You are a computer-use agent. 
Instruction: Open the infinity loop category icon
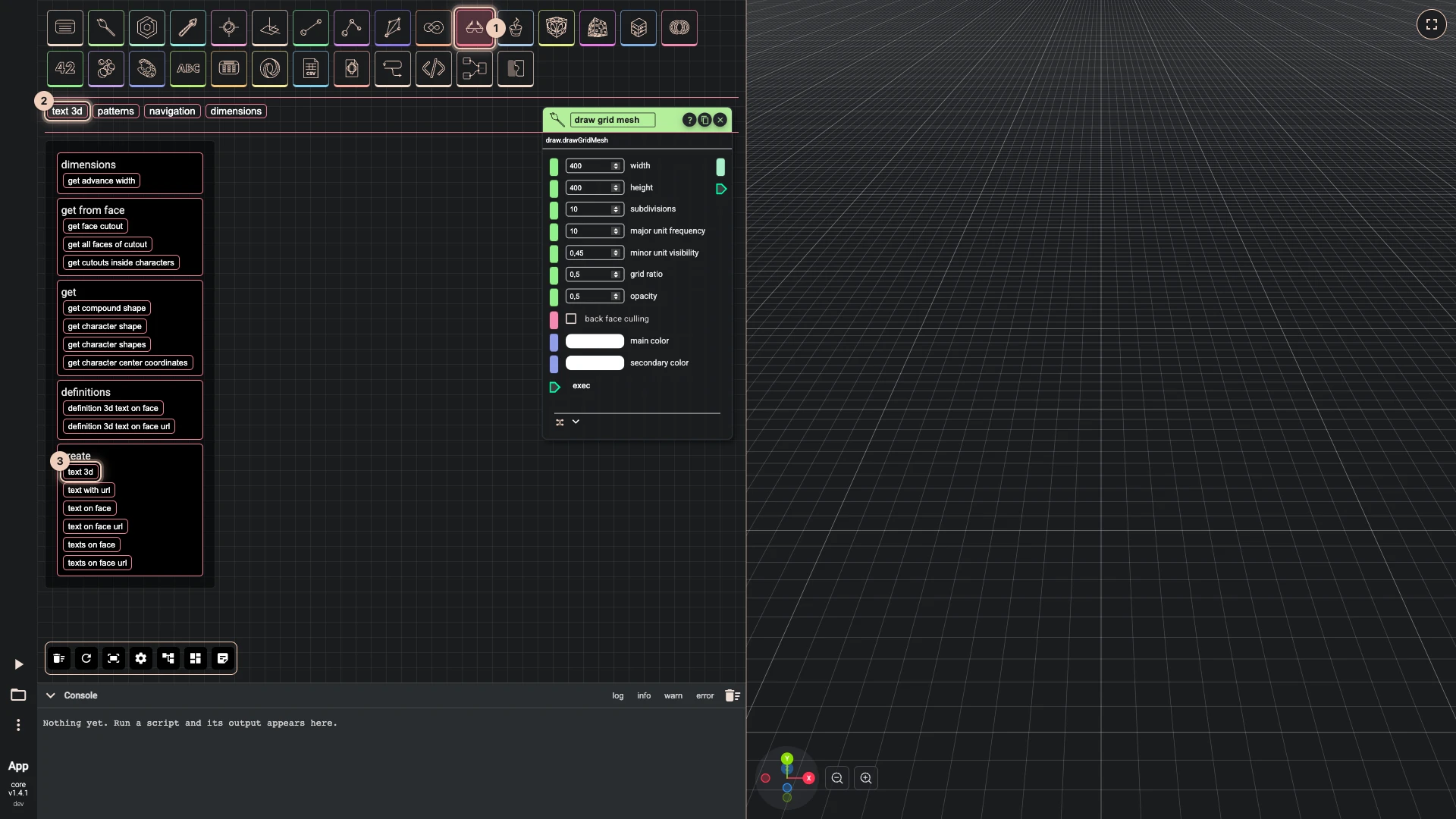pyautogui.click(x=434, y=28)
